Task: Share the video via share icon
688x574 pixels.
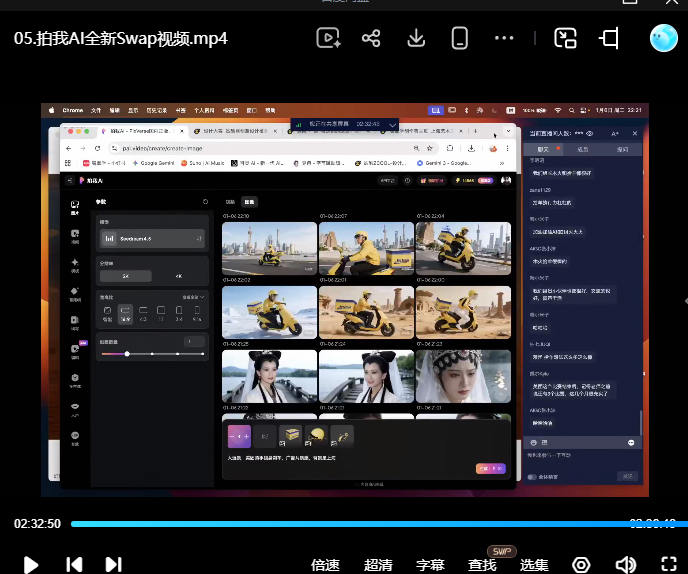Action: 371,38
